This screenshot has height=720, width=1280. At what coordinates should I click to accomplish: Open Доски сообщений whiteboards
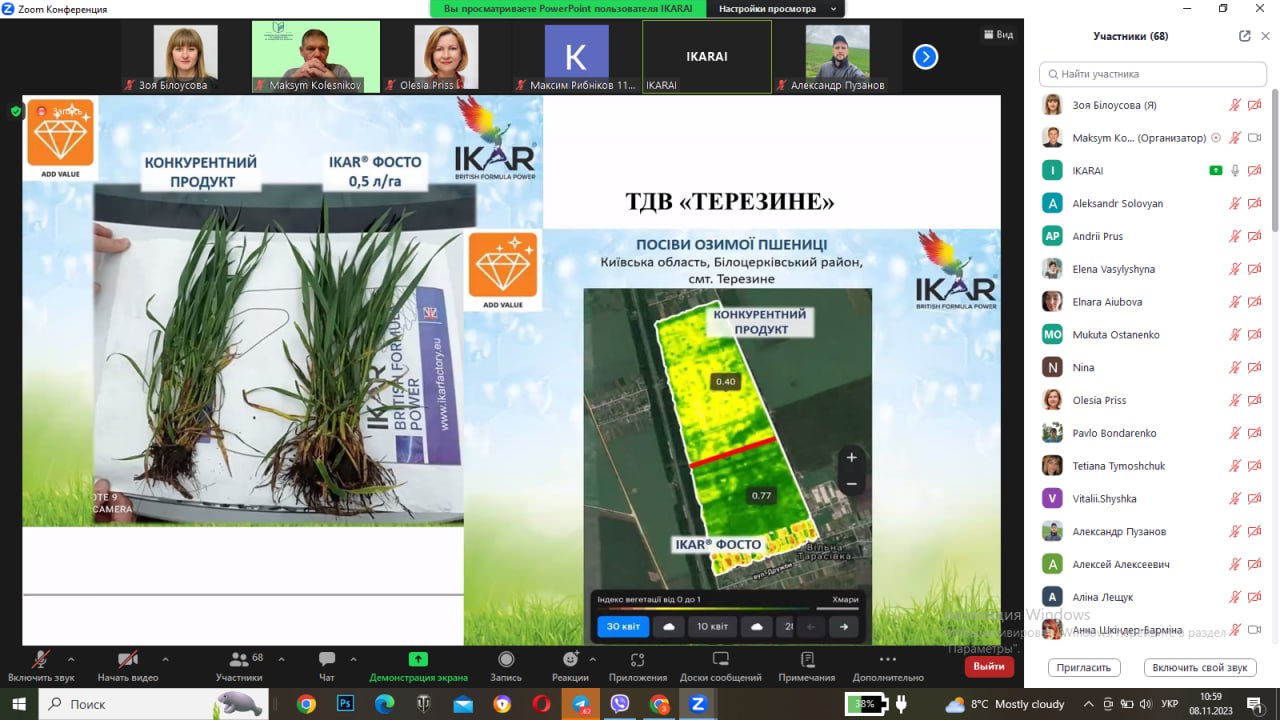pyautogui.click(x=720, y=666)
